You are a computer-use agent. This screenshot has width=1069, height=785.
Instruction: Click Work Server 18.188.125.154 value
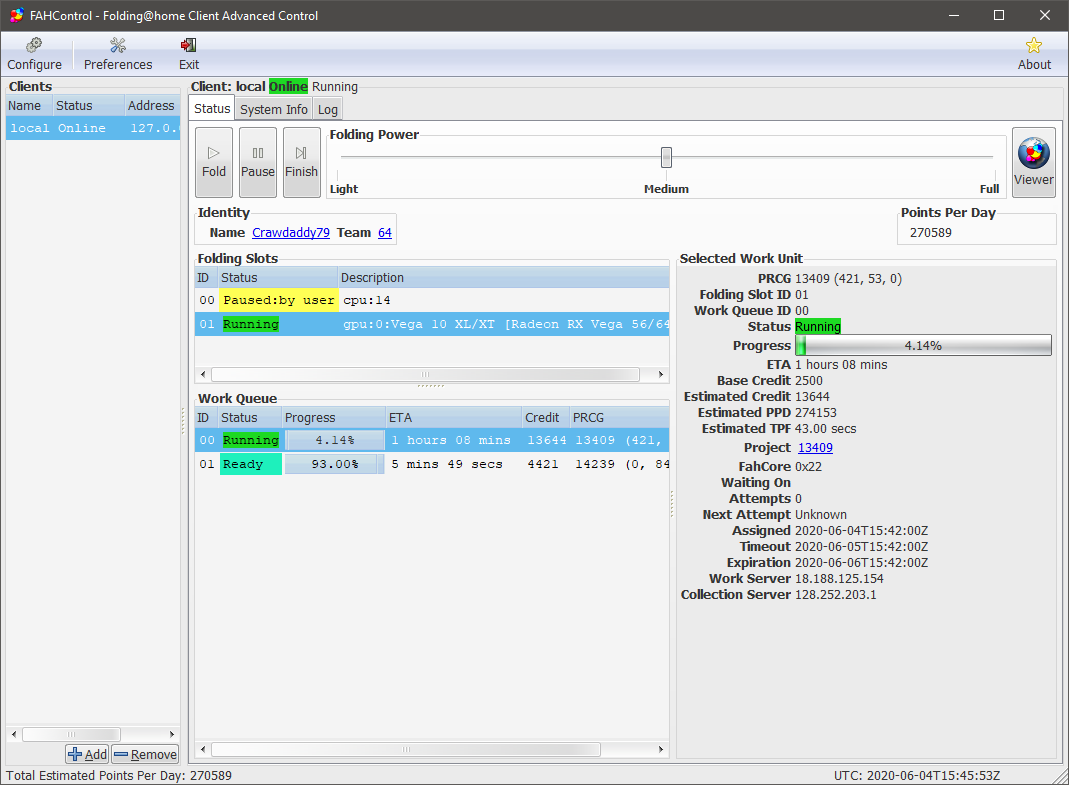click(839, 579)
